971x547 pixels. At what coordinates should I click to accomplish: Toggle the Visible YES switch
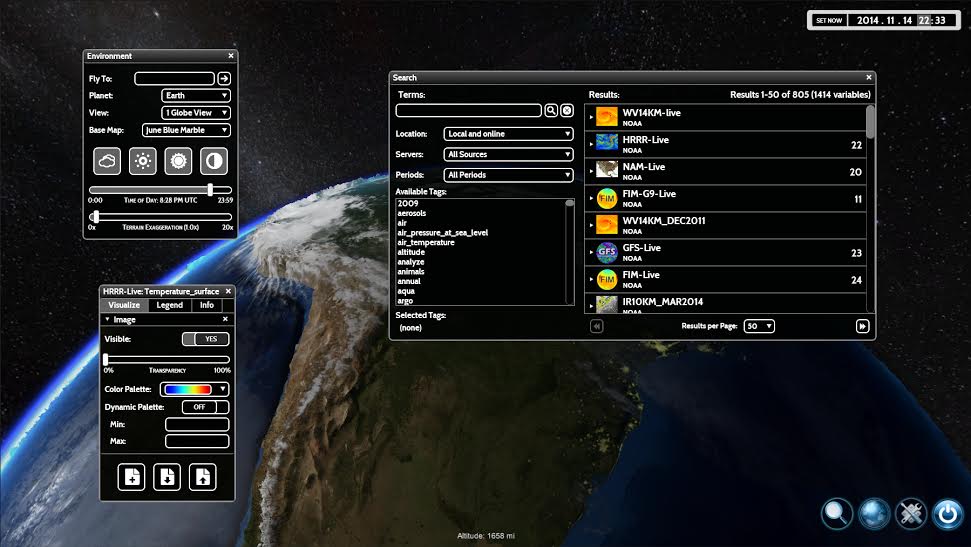205,339
